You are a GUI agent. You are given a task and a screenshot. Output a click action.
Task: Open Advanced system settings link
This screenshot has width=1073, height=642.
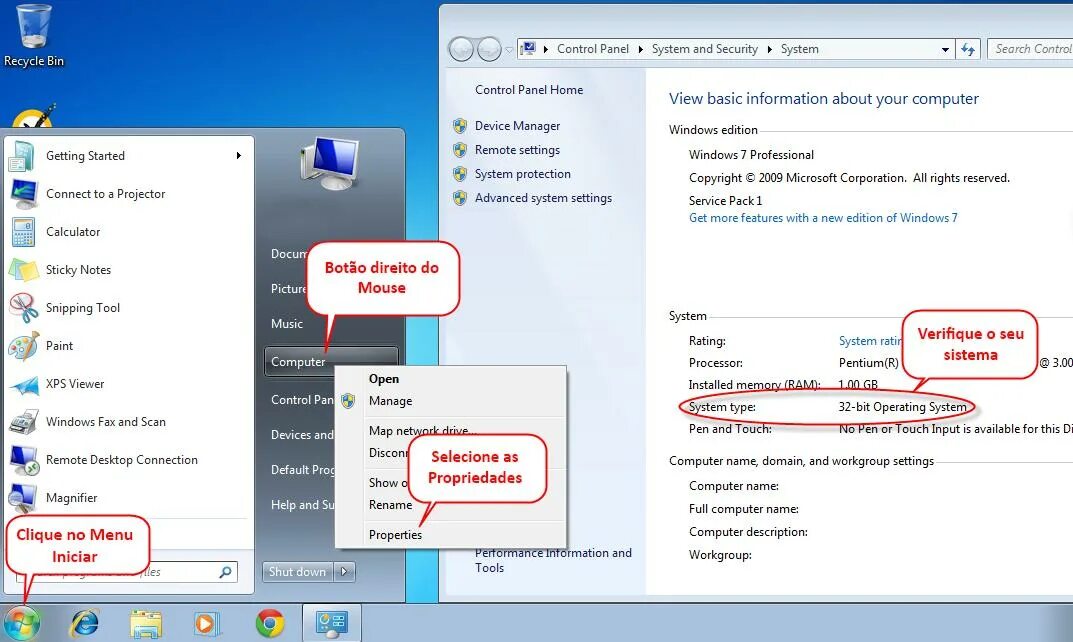[543, 198]
